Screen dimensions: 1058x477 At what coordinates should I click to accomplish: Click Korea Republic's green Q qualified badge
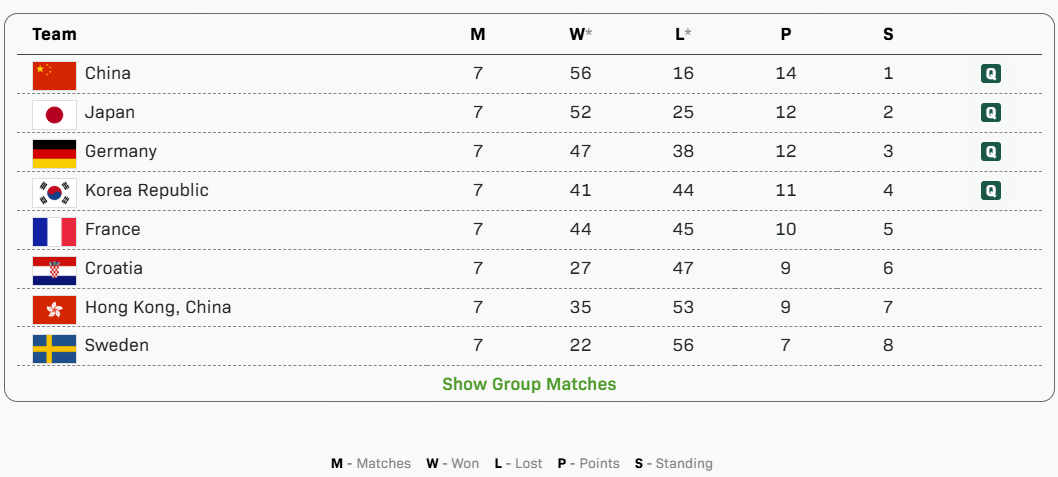point(990,191)
